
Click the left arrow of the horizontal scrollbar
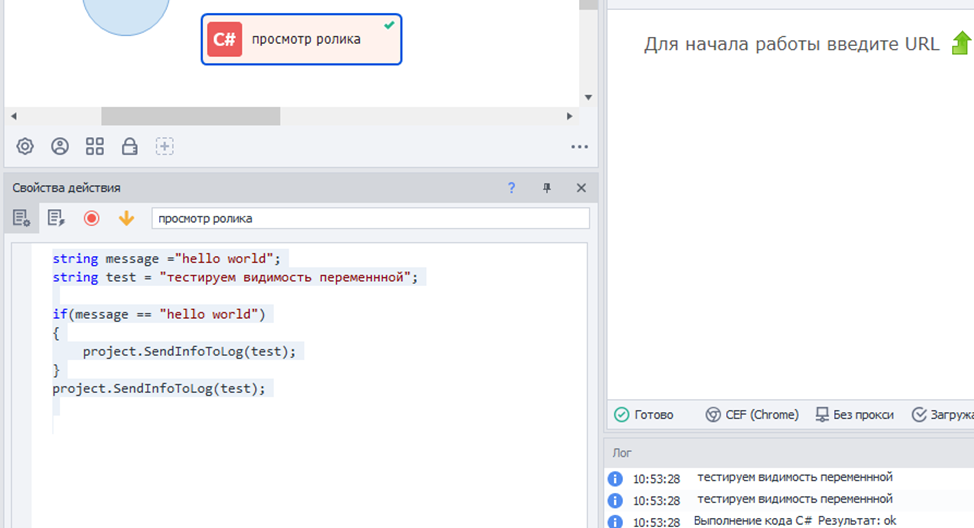coord(14,116)
